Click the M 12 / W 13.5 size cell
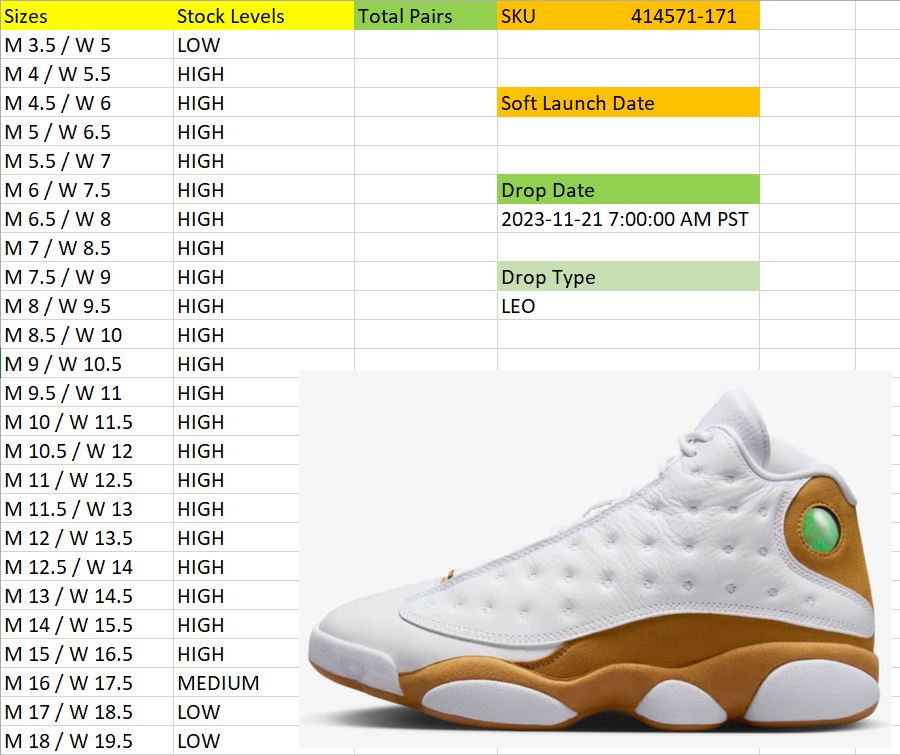The width and height of the screenshot is (900, 755). click(x=87, y=537)
